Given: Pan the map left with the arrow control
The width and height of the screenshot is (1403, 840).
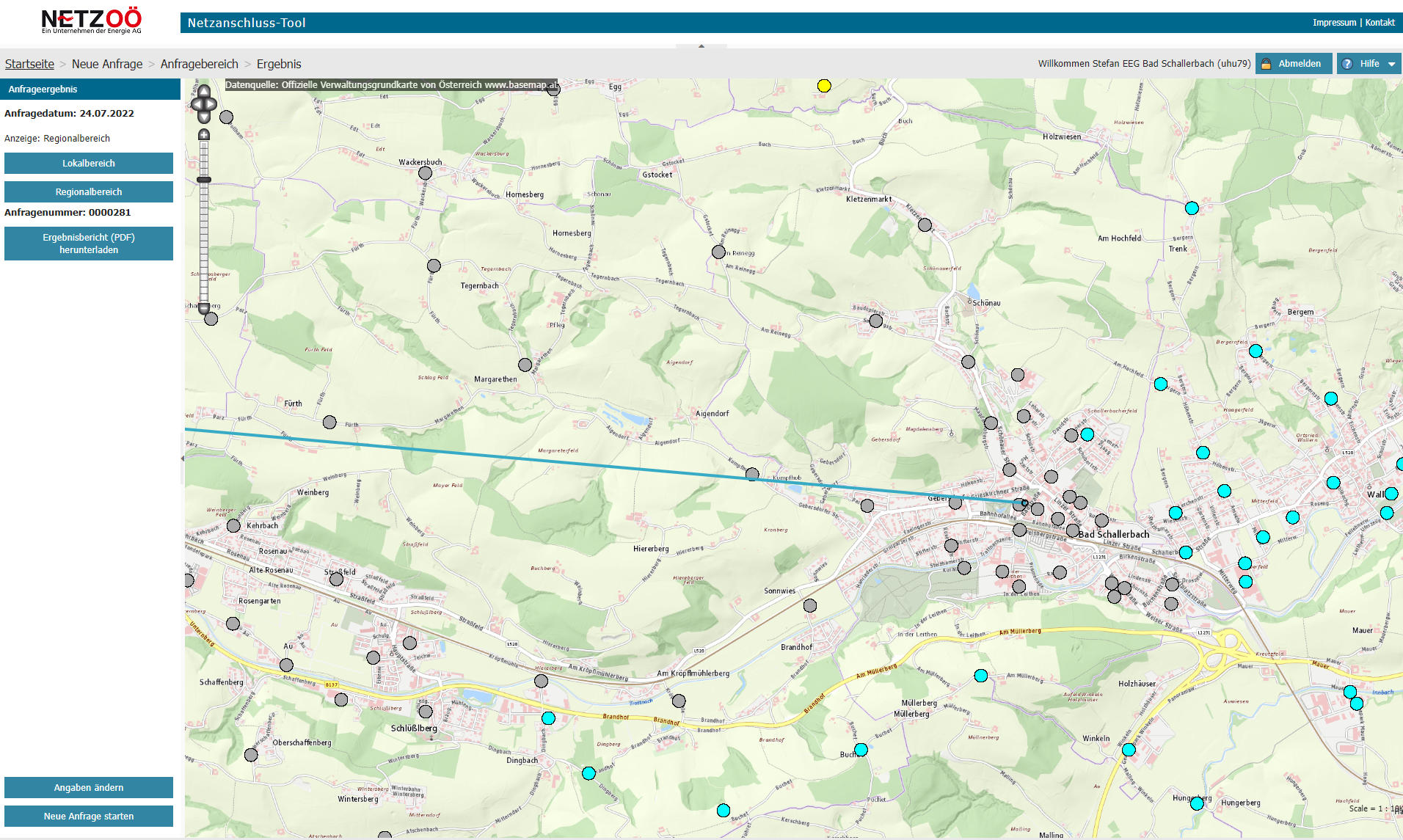Looking at the screenshot, I should coord(195,103).
